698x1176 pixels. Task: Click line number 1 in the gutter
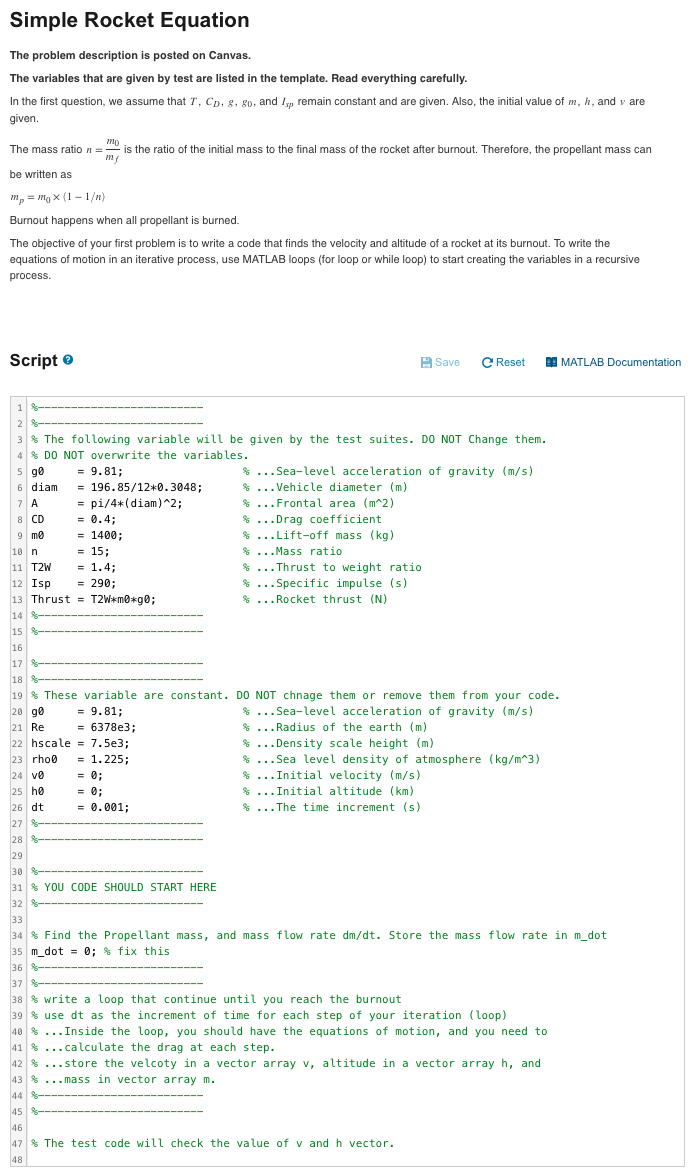(19, 407)
